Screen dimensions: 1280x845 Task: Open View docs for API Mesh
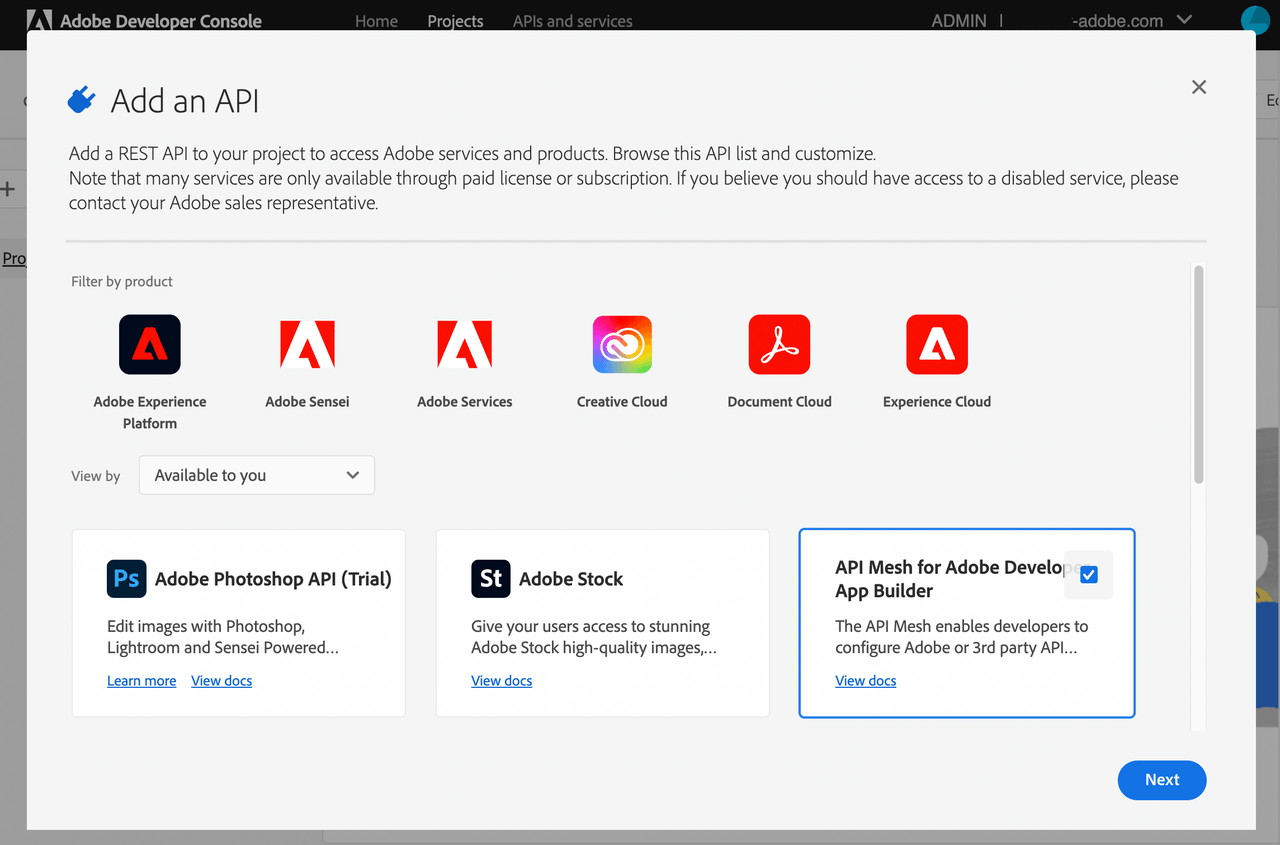(x=866, y=681)
